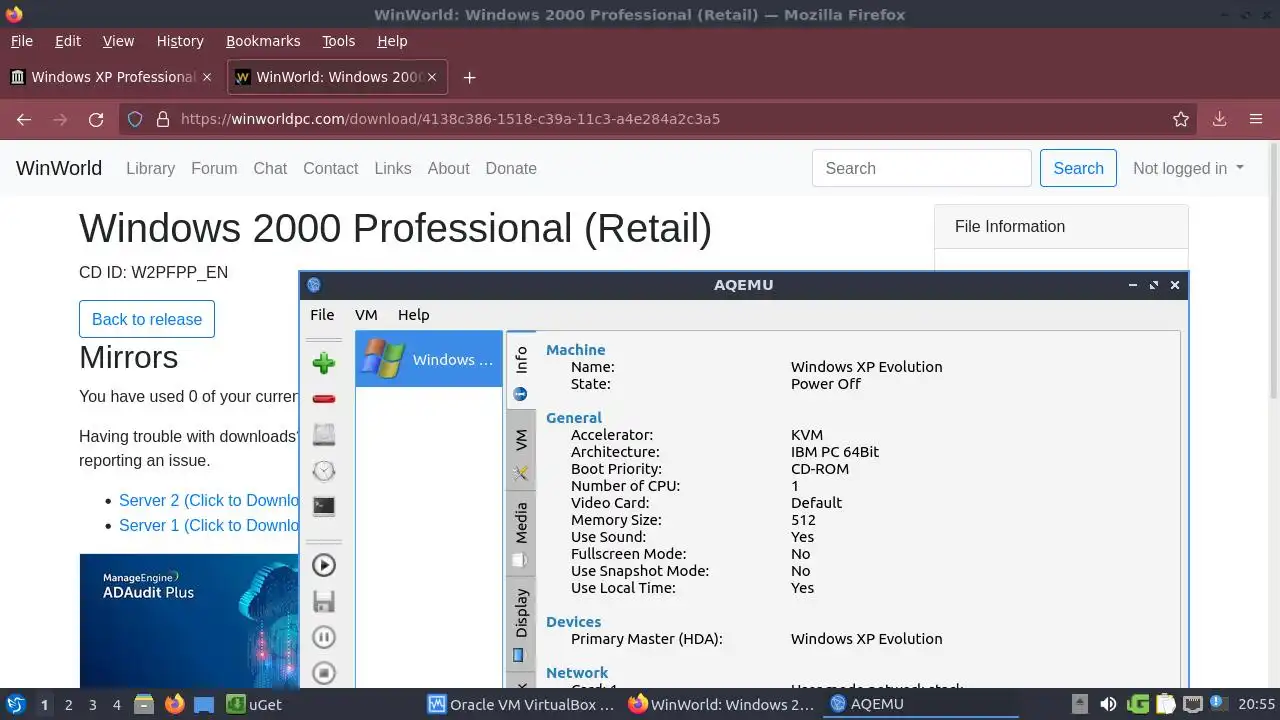Open AQEMU Help menu
This screenshot has width=1280, height=720.
(413, 314)
